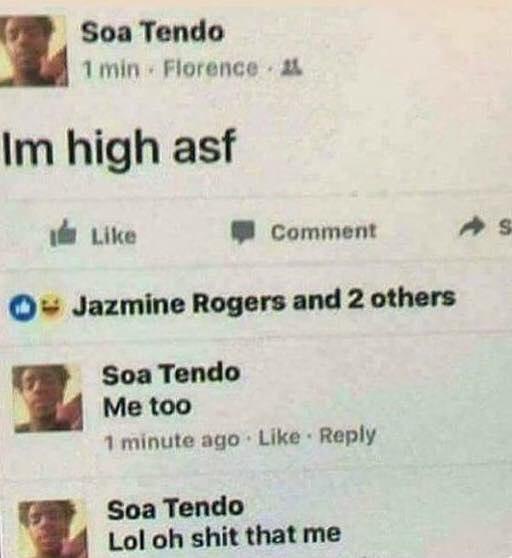The height and width of the screenshot is (558, 512).
Task: Open Soa Tendo's name on the post
Action: tap(152, 33)
